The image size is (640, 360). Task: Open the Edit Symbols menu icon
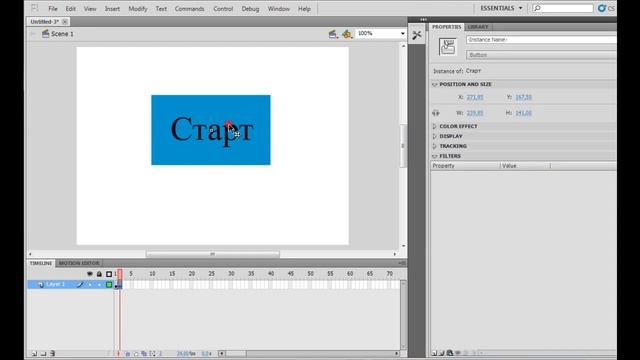click(x=347, y=34)
